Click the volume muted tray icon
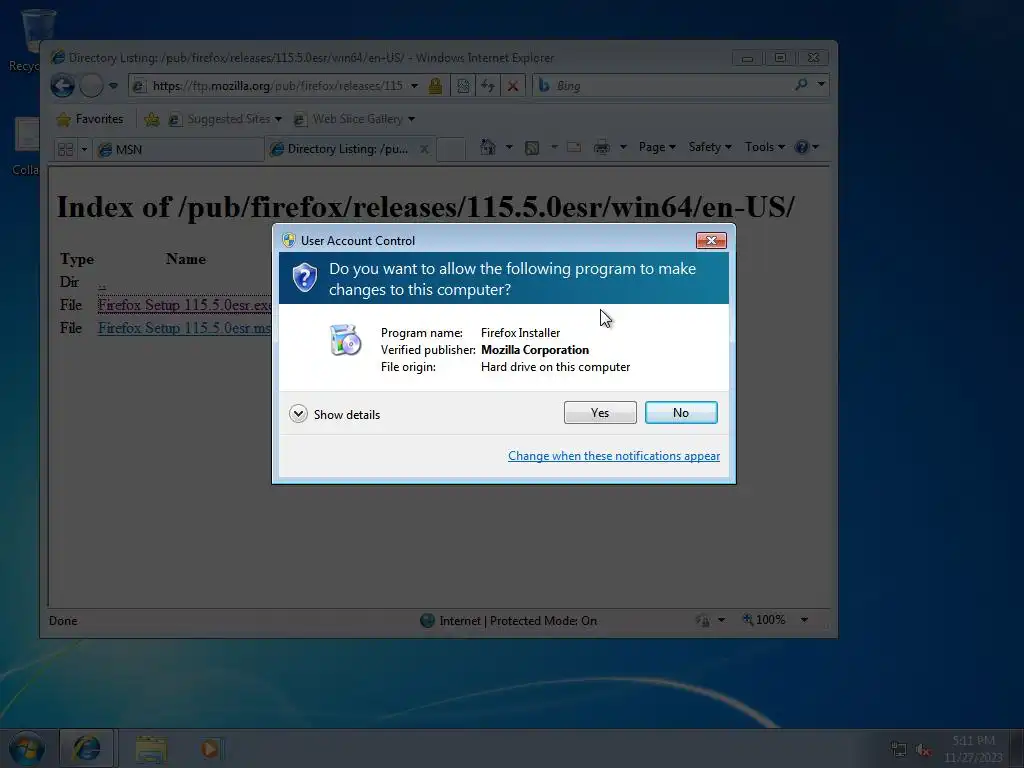 (923, 750)
